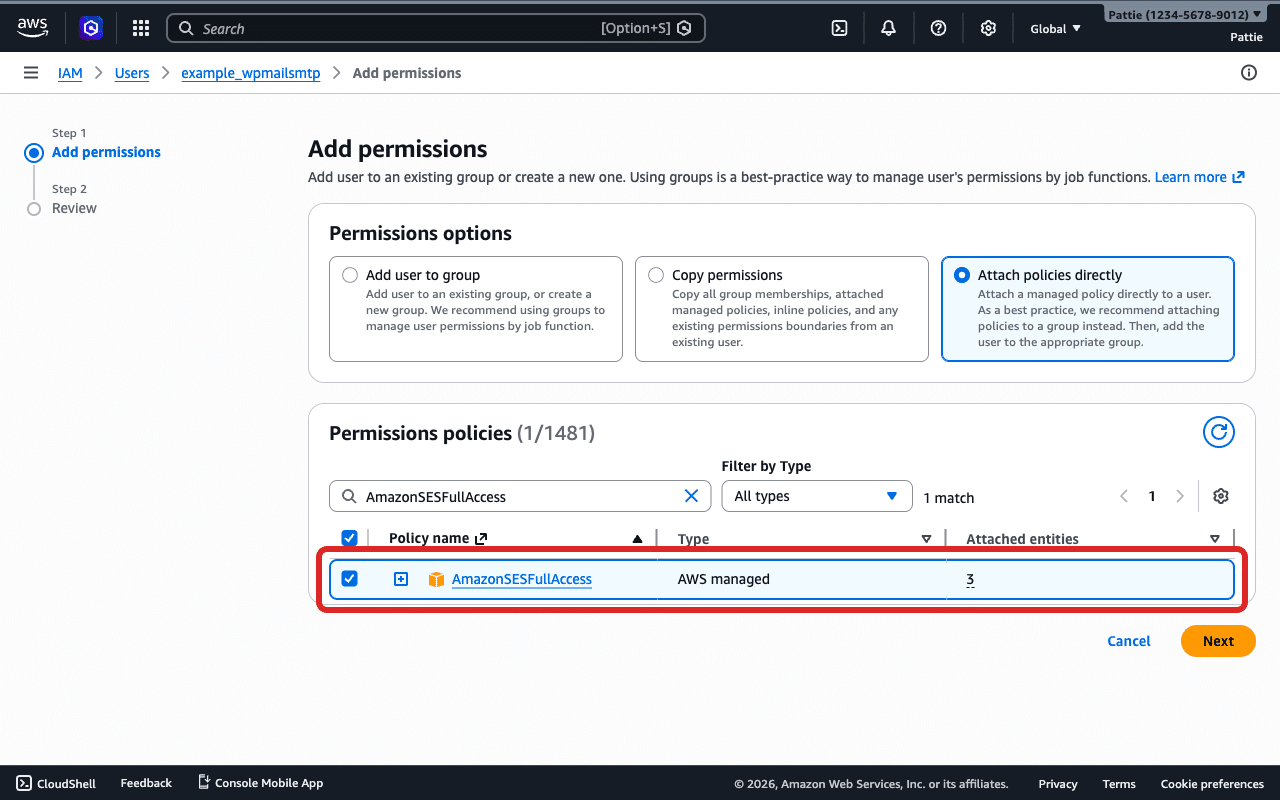Click the orange Next button
Viewport: 1280px width, 800px height.
pyautogui.click(x=1218, y=641)
